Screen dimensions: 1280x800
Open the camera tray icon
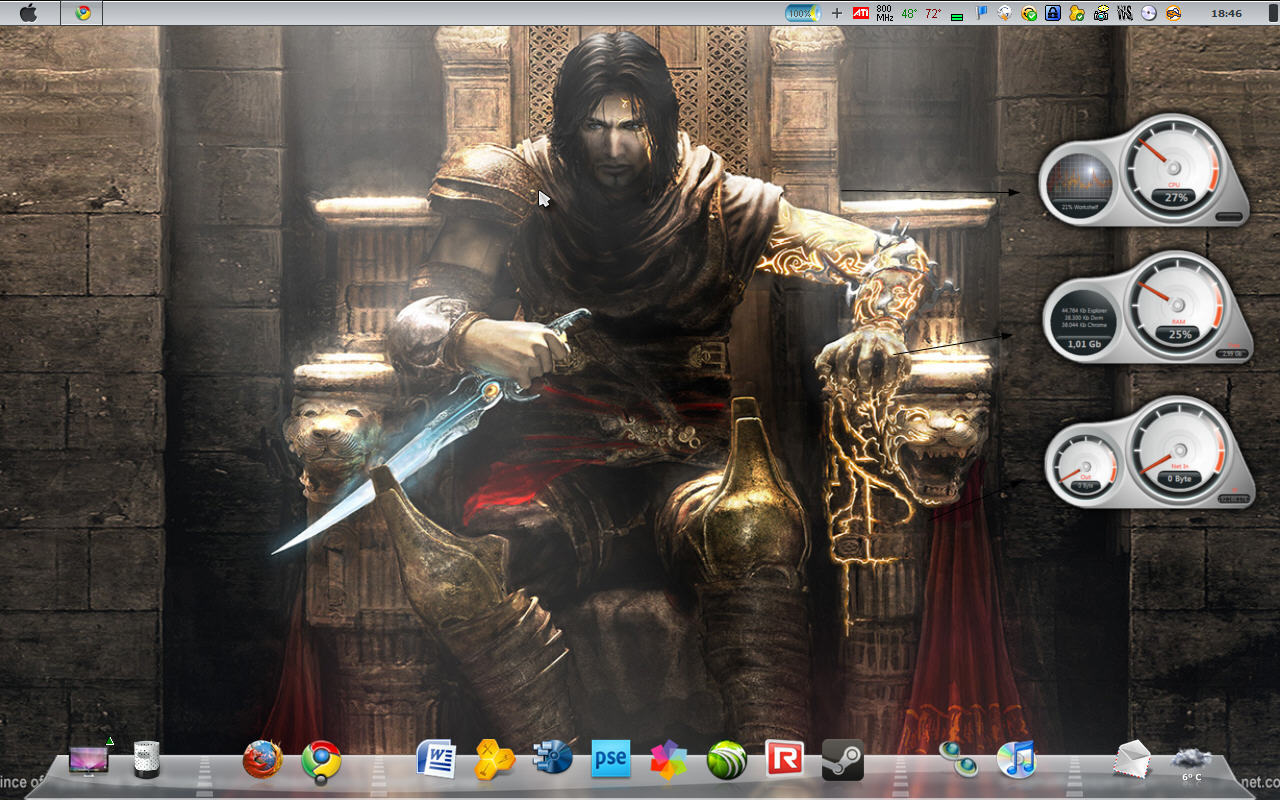[x=1101, y=13]
